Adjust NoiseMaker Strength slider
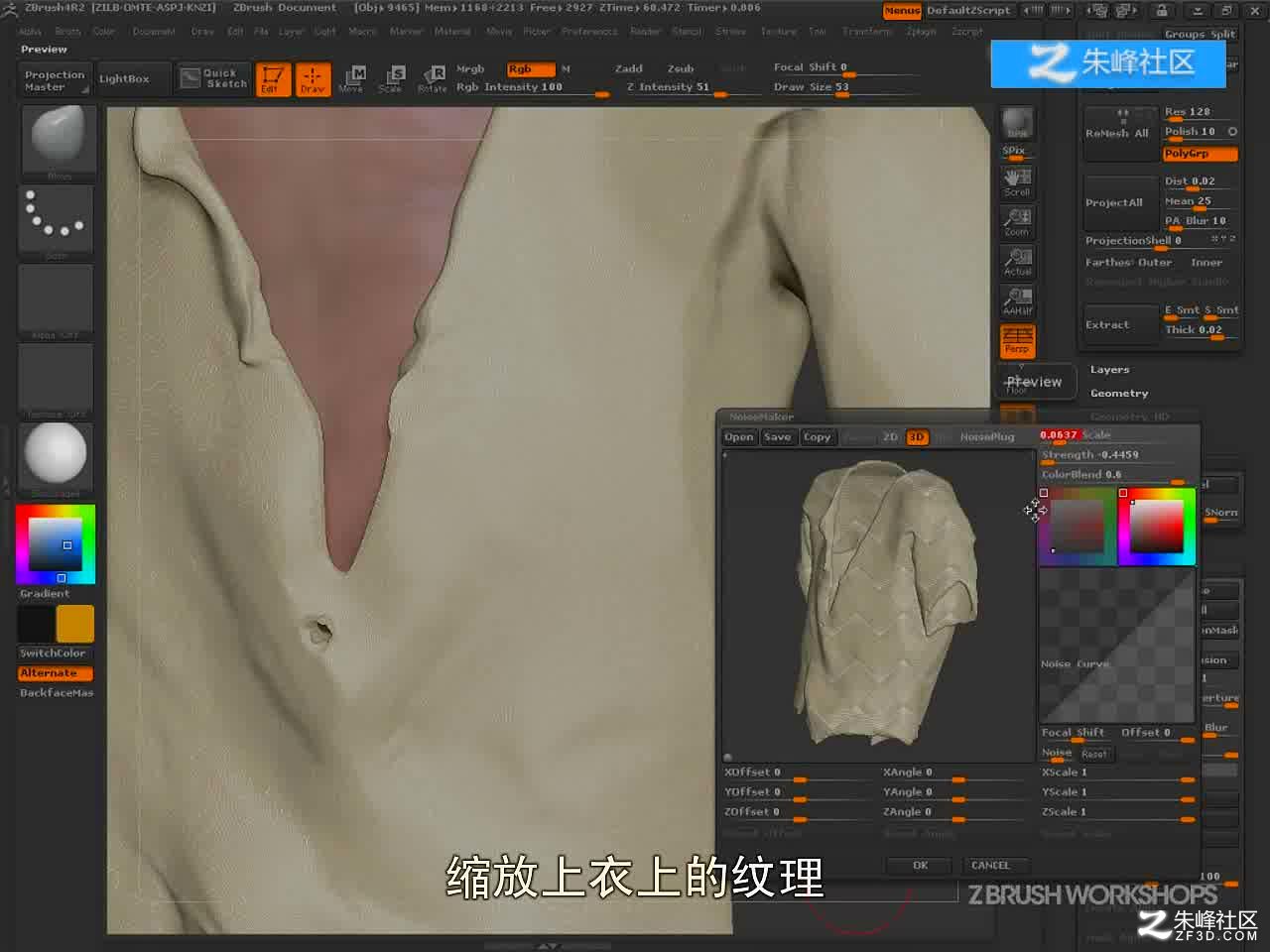The height and width of the screenshot is (952, 1270). (x=1117, y=456)
